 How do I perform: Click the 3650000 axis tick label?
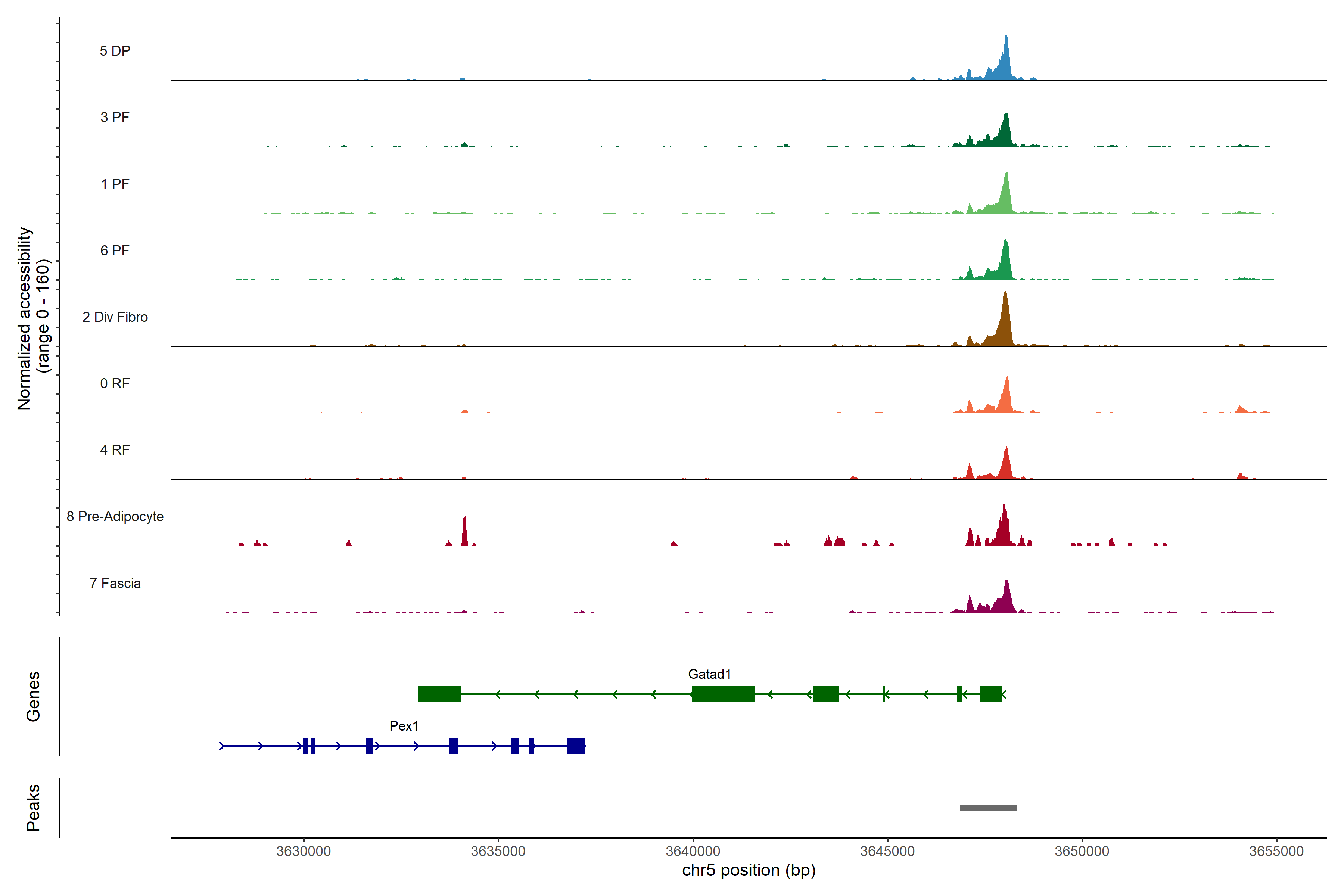1082,852
